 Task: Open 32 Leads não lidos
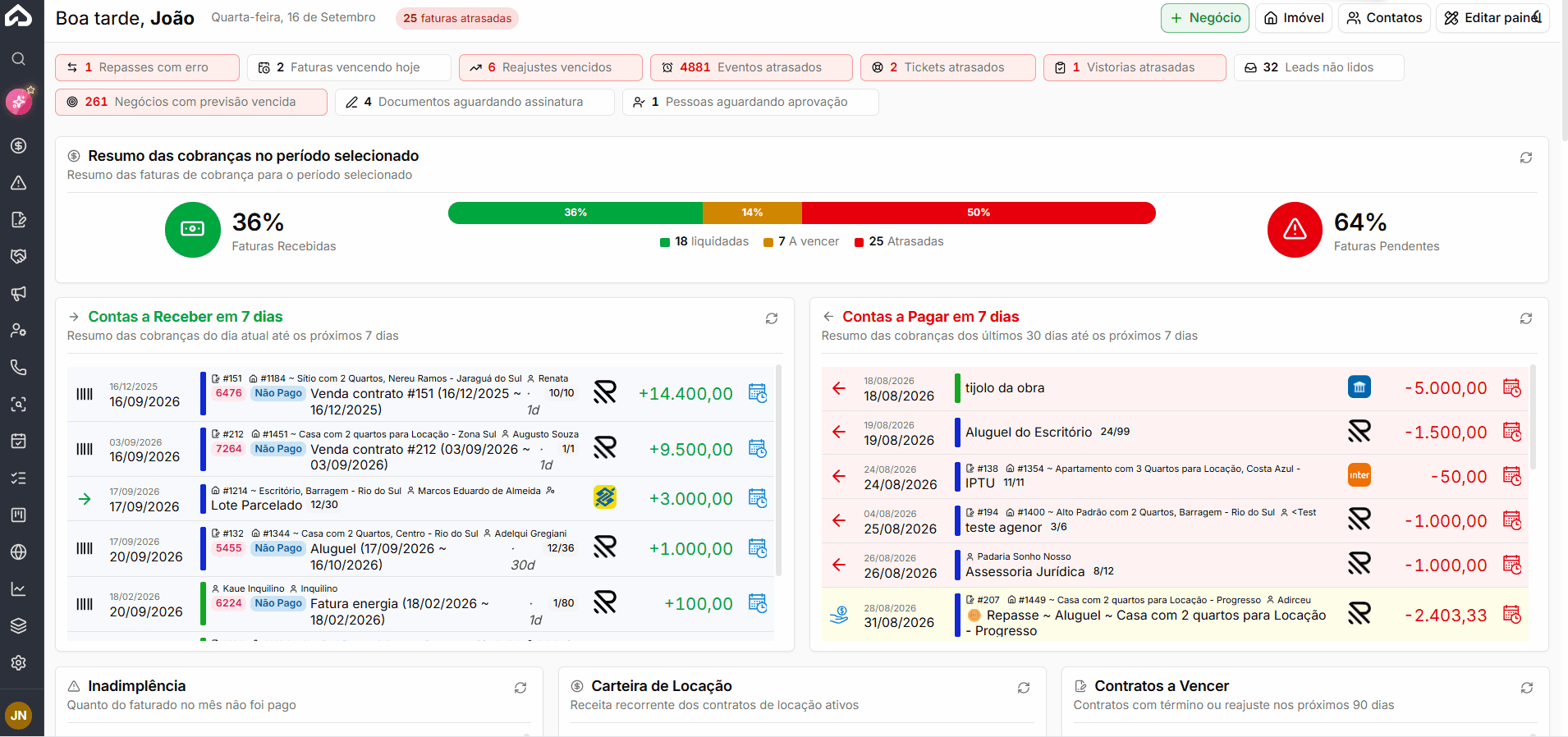tap(1318, 67)
